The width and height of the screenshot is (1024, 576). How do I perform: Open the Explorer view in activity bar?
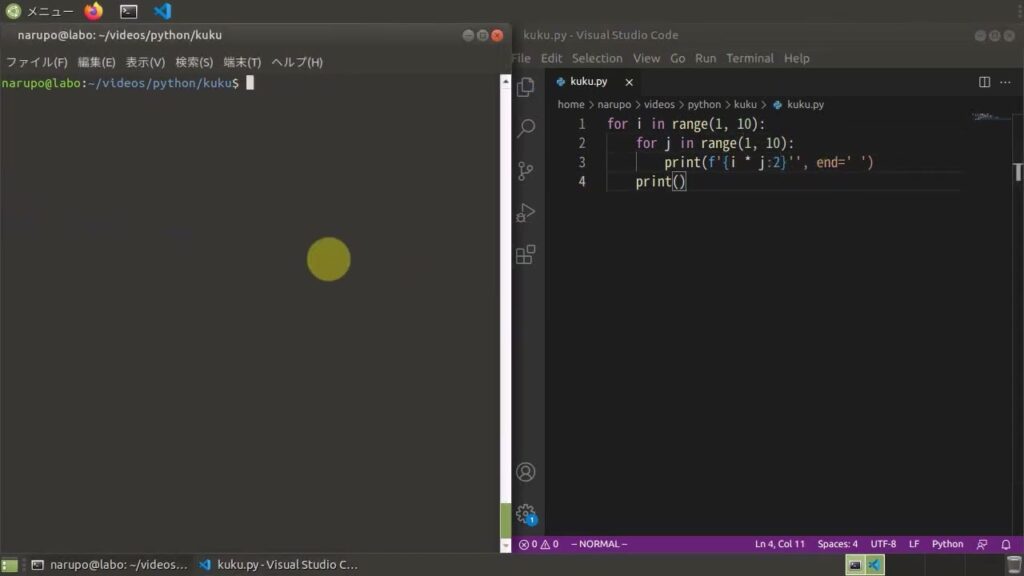tap(525, 87)
